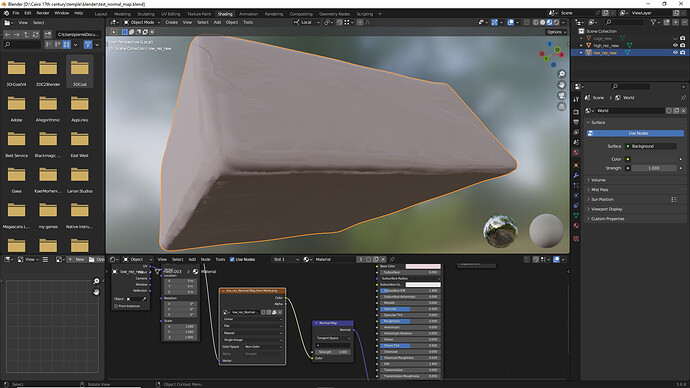Click the pin icon in properties breadcrumb

click(x=683, y=98)
